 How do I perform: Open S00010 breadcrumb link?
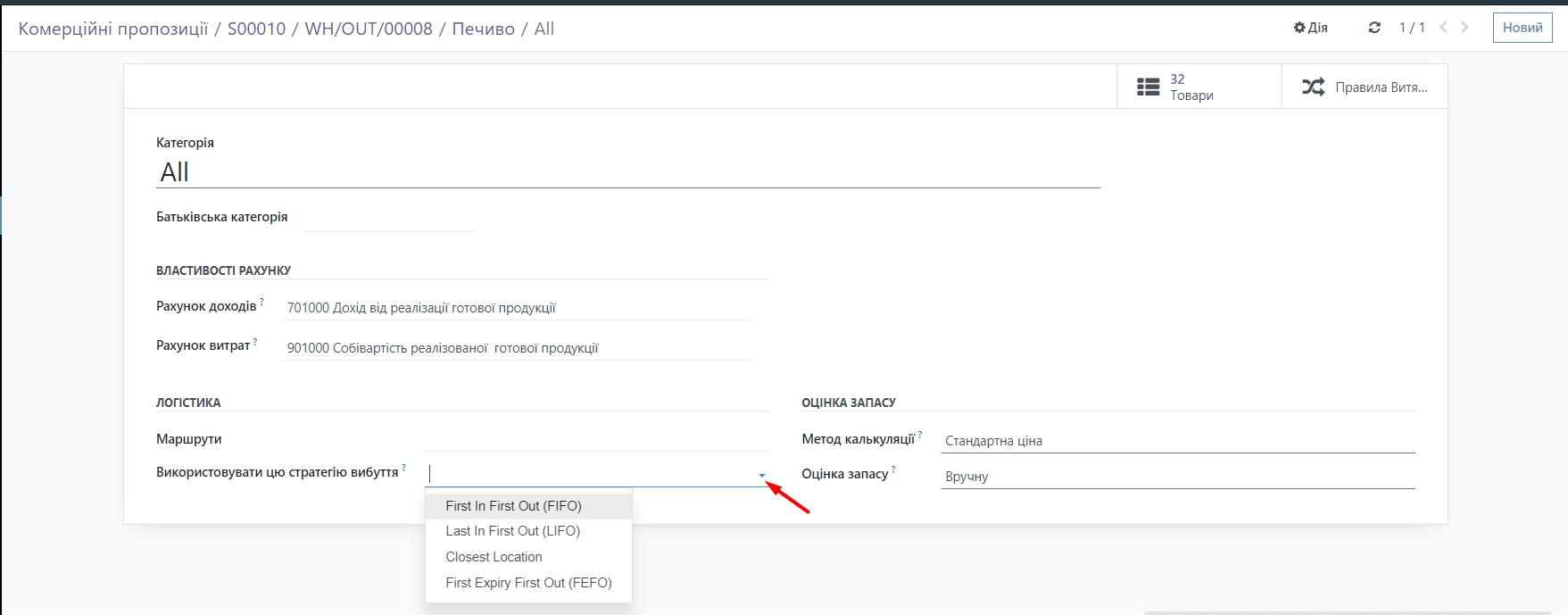pyautogui.click(x=256, y=29)
